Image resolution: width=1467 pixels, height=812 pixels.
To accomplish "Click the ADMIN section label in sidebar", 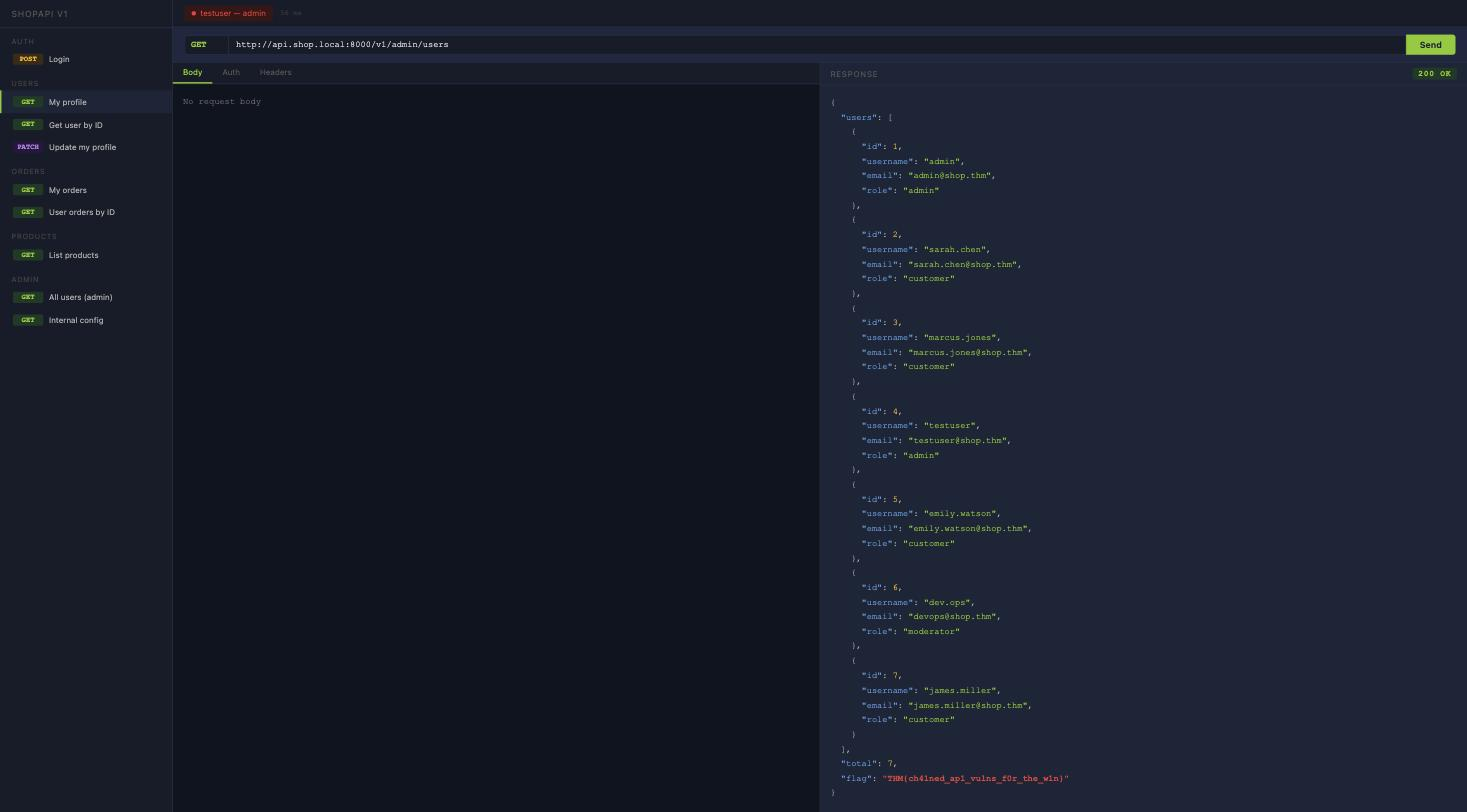I will tap(25, 279).
